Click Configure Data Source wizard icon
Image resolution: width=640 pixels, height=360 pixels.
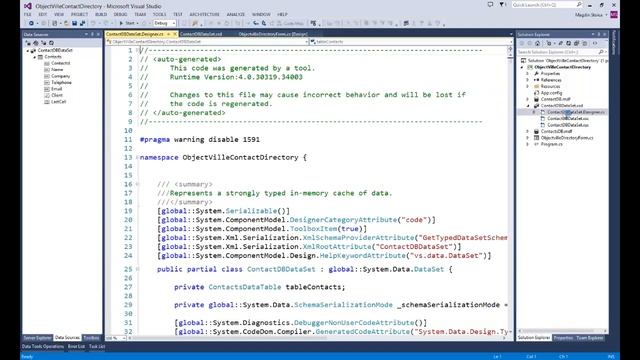[44, 42]
